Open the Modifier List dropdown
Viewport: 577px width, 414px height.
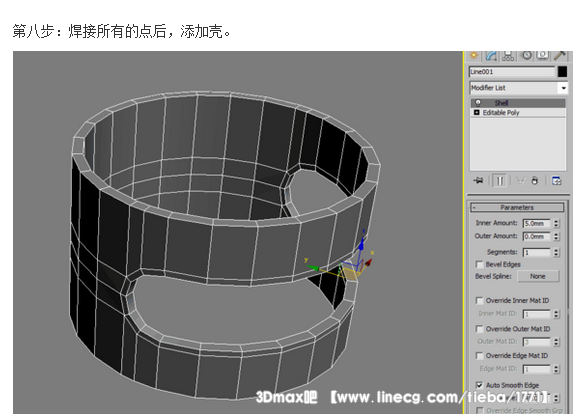click(x=518, y=88)
